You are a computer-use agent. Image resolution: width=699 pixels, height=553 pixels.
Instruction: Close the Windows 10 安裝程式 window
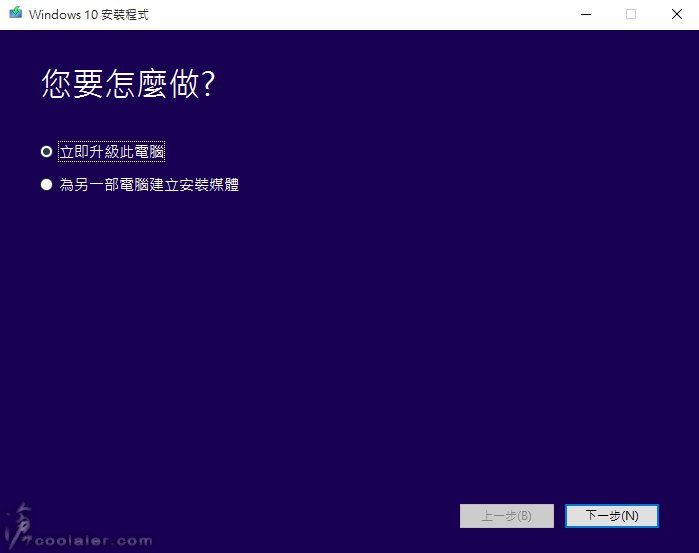pyautogui.click(x=676, y=14)
